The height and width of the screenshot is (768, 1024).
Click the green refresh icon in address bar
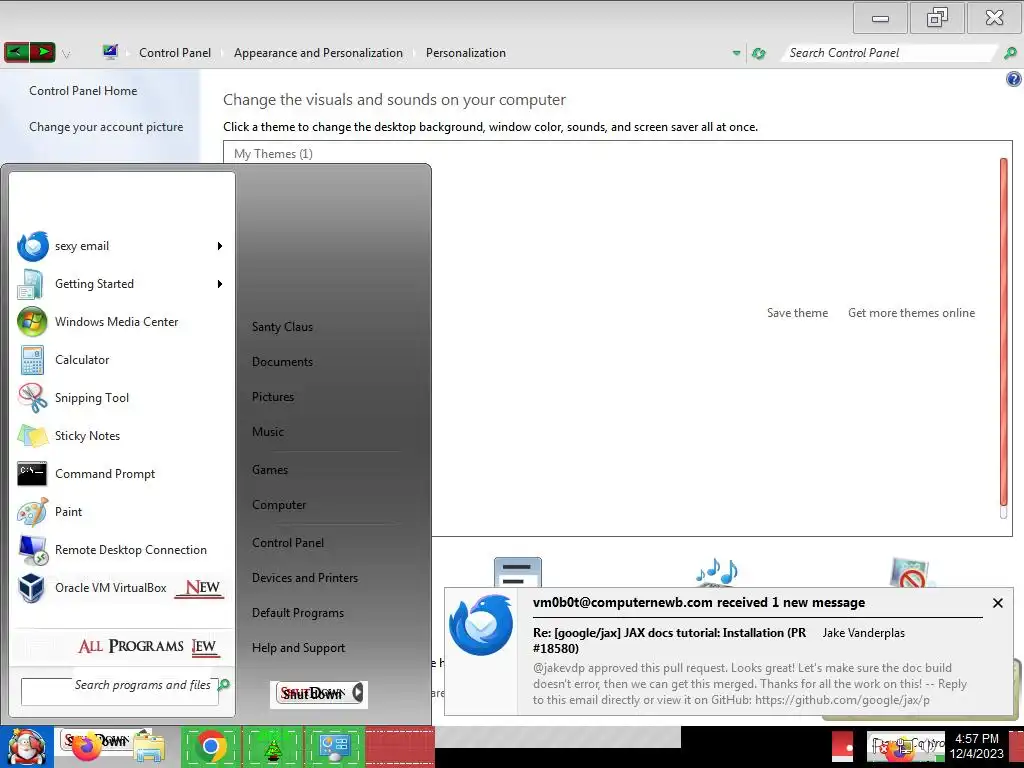coord(759,54)
